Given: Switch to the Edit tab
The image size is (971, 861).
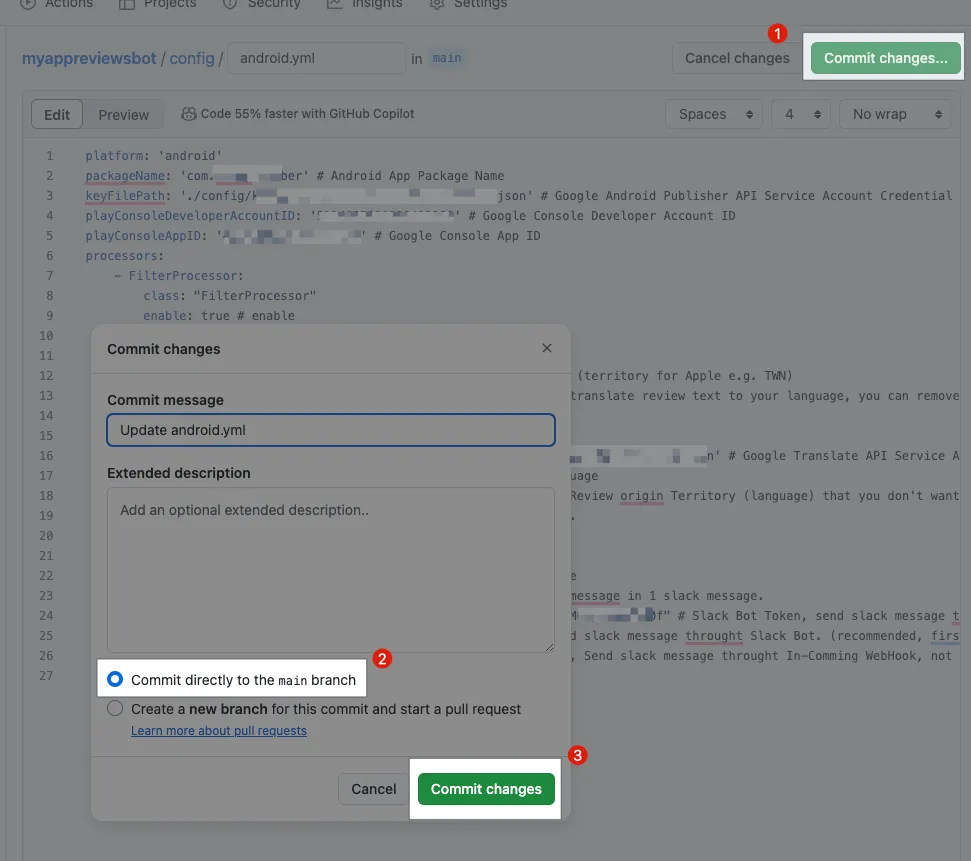Looking at the screenshot, I should tap(57, 115).
